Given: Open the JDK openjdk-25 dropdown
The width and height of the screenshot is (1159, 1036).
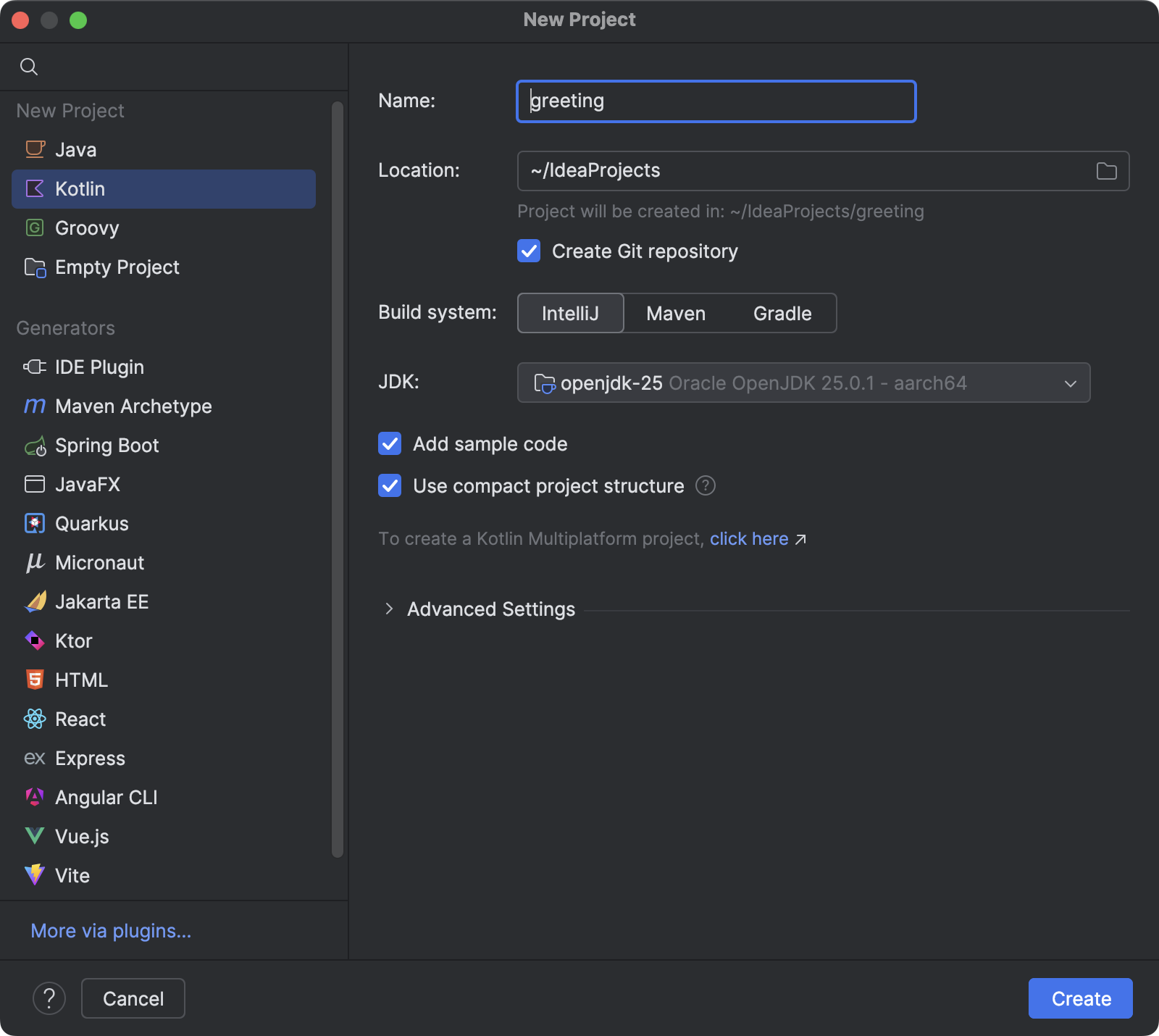Looking at the screenshot, I should pyautogui.click(x=803, y=383).
